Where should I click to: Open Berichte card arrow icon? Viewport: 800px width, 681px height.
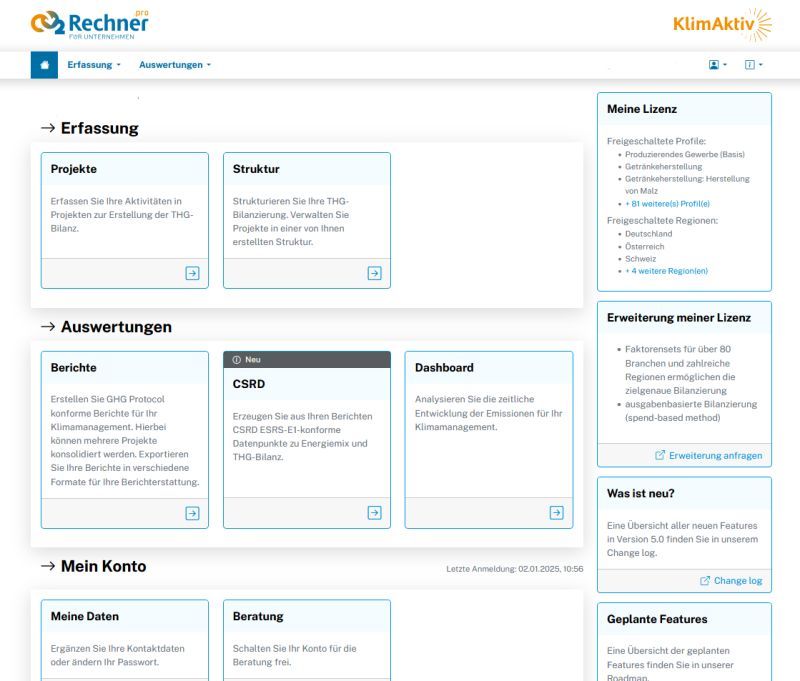[192, 513]
